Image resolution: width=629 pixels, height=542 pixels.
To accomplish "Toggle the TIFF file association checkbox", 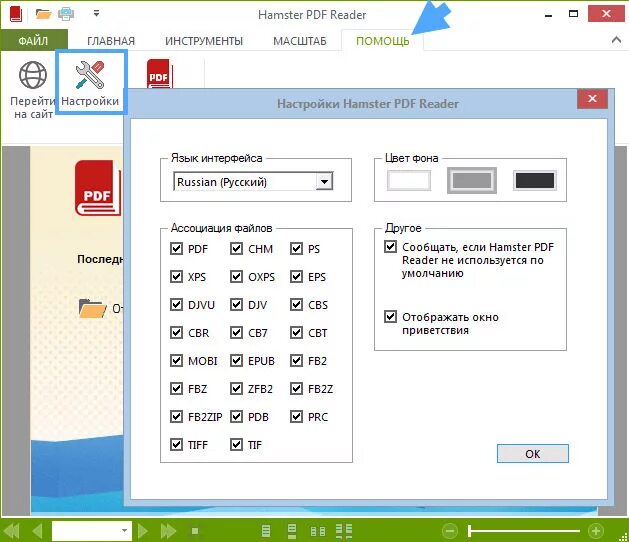I will tap(177, 445).
